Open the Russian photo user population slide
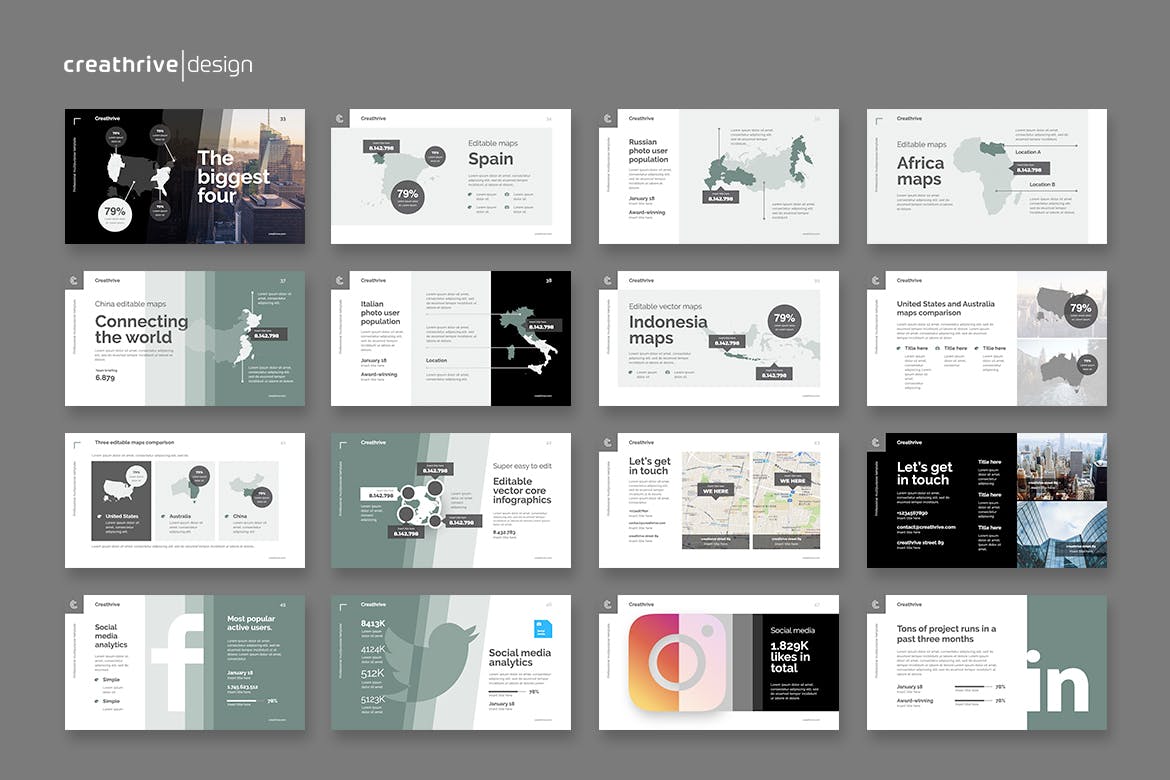The width and height of the screenshot is (1170, 780). tap(718, 176)
